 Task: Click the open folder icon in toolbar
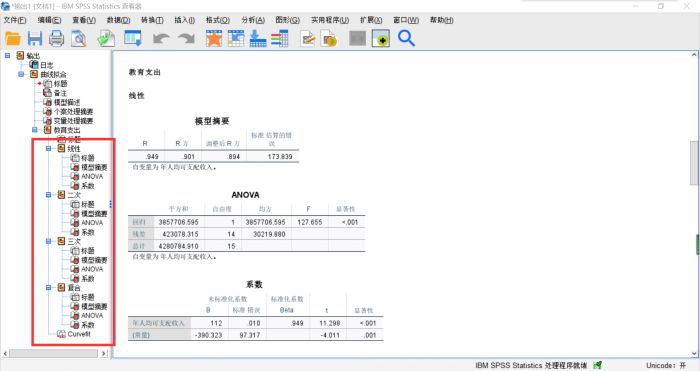tap(13, 39)
